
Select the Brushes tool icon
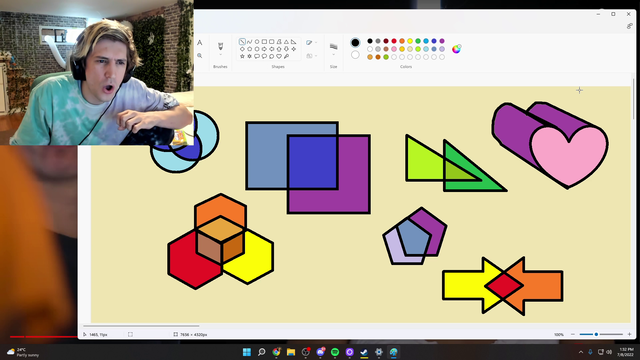pyautogui.click(x=220, y=46)
